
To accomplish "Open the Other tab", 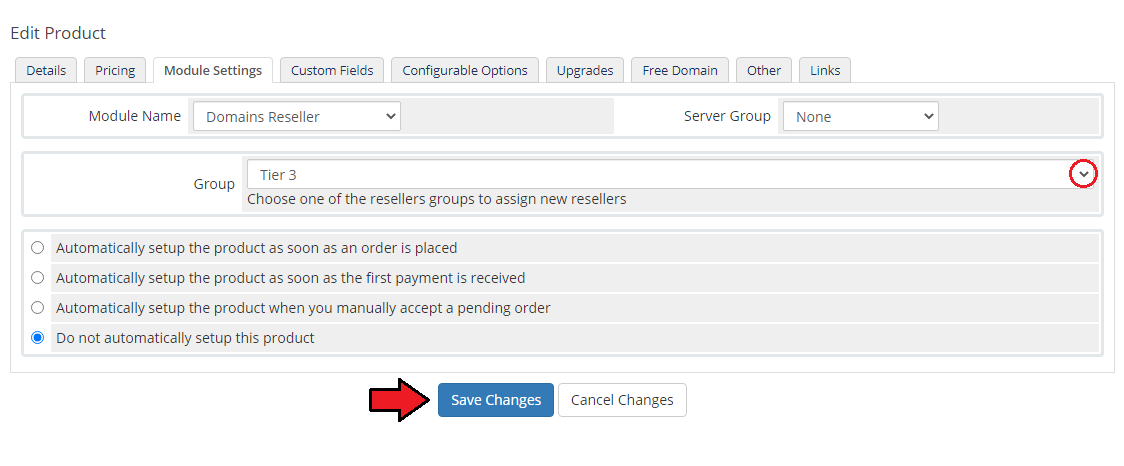I will pyautogui.click(x=764, y=70).
